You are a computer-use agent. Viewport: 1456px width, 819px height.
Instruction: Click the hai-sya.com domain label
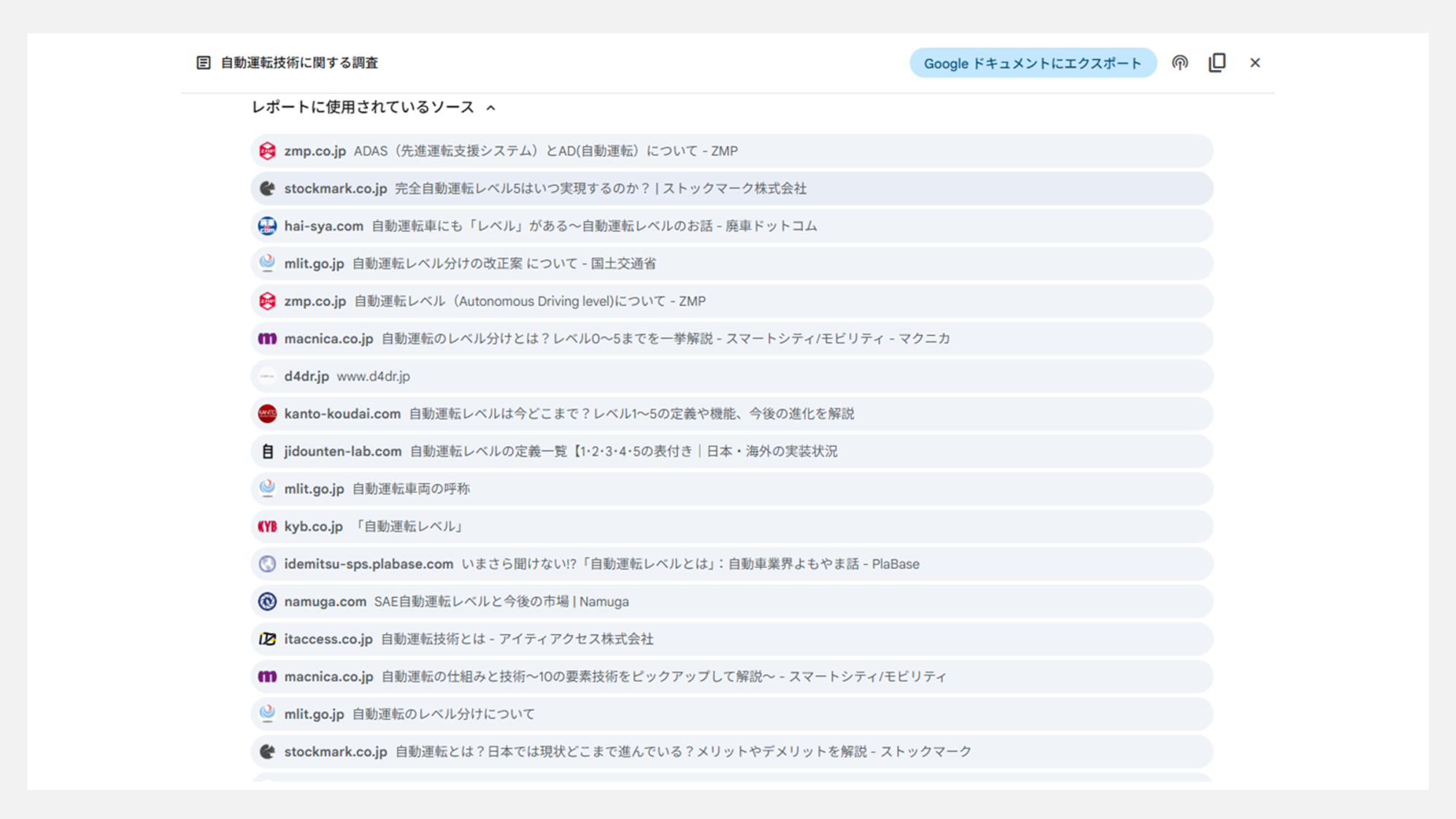click(x=323, y=226)
